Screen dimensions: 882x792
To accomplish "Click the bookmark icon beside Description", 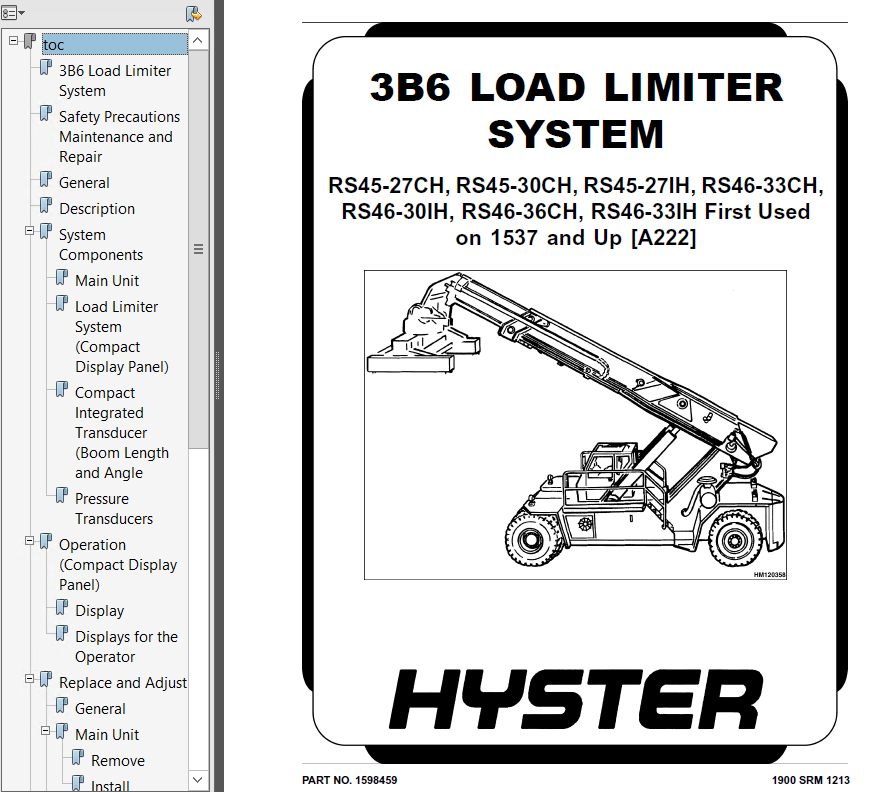I will [46, 206].
